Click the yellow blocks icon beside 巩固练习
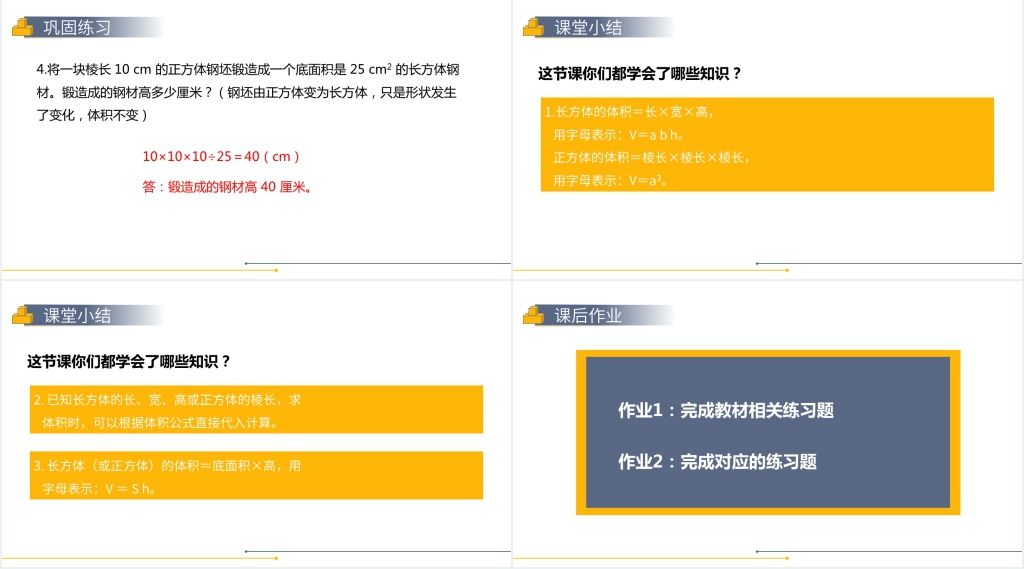Viewport: 1024px width, 569px height. click(x=22, y=28)
